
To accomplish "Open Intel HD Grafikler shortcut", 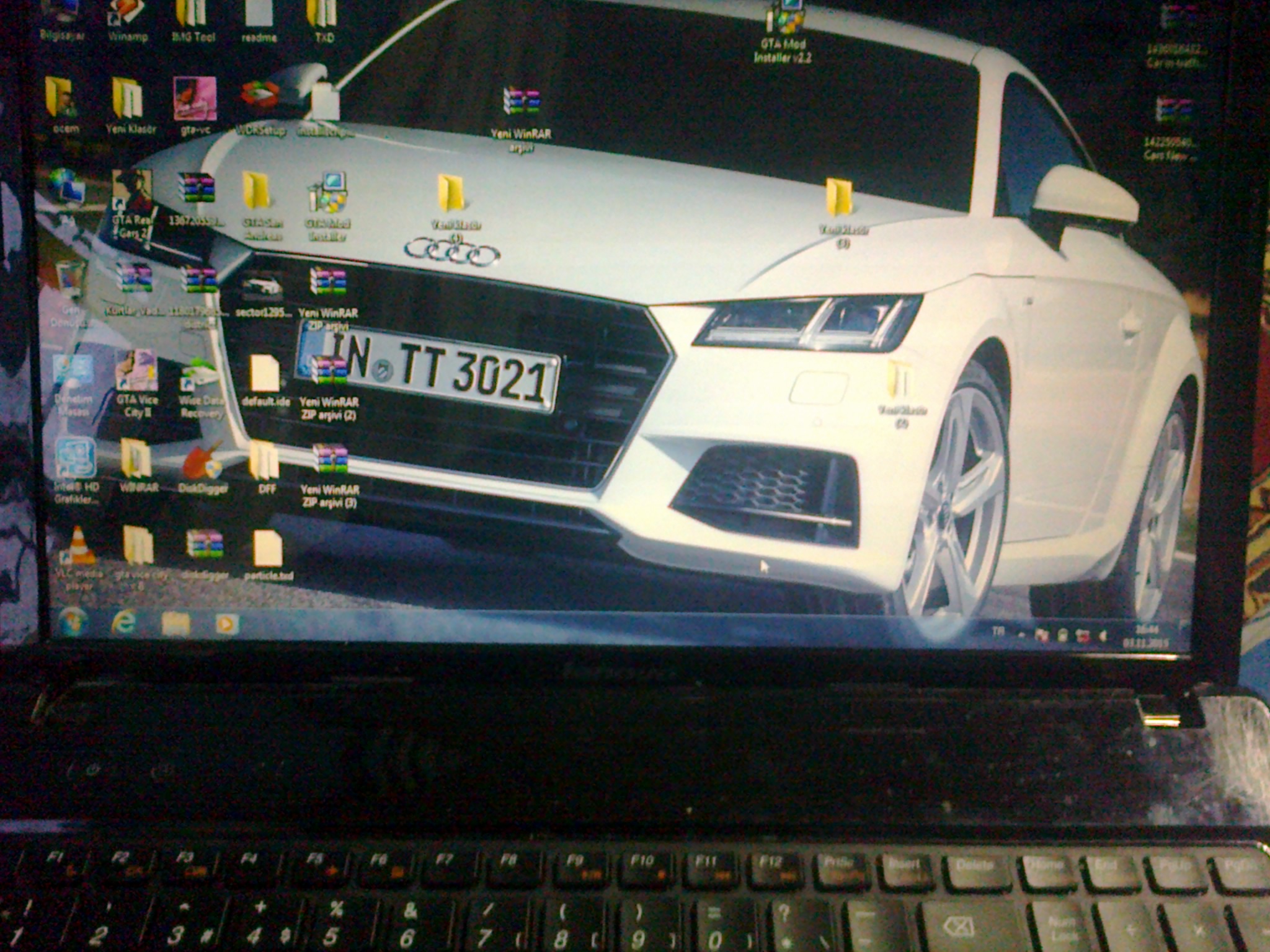I will pyautogui.click(x=76, y=471).
